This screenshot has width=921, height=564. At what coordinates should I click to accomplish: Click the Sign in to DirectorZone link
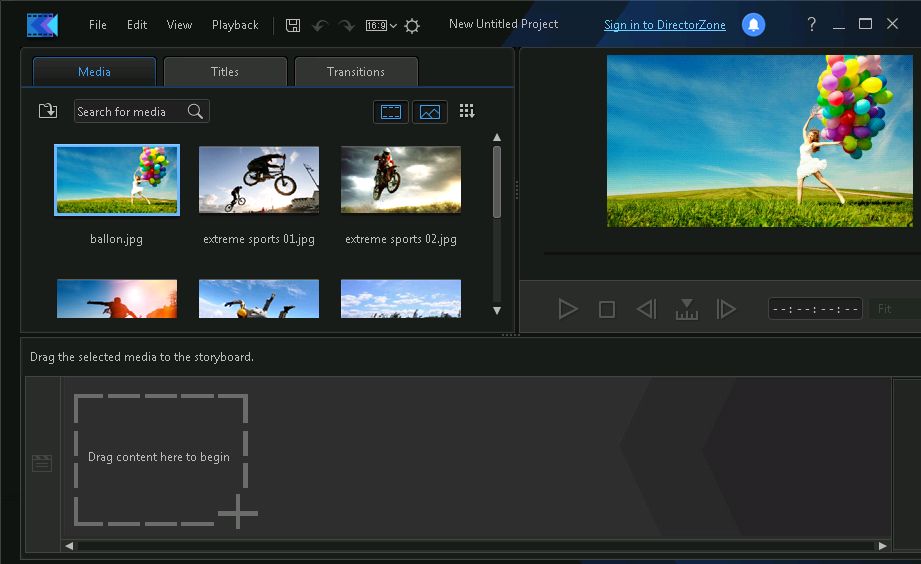click(x=663, y=25)
